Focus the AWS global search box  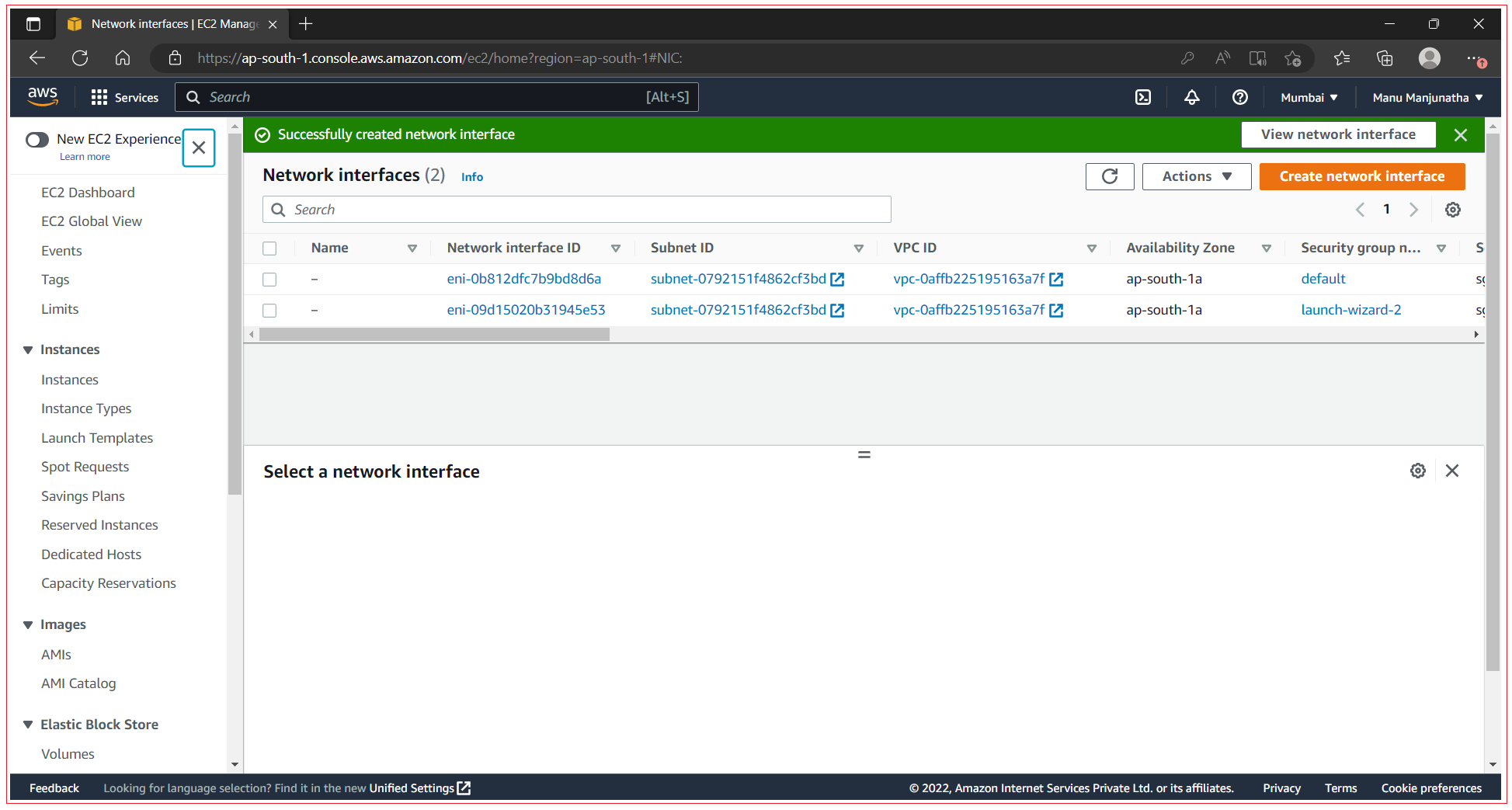click(x=436, y=97)
